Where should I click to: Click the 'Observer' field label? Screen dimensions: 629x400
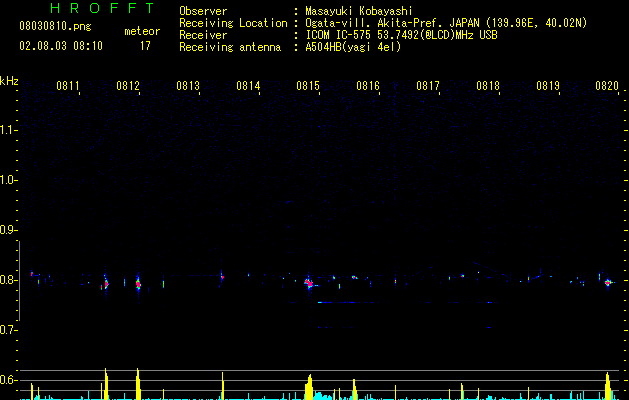[x=203, y=11]
